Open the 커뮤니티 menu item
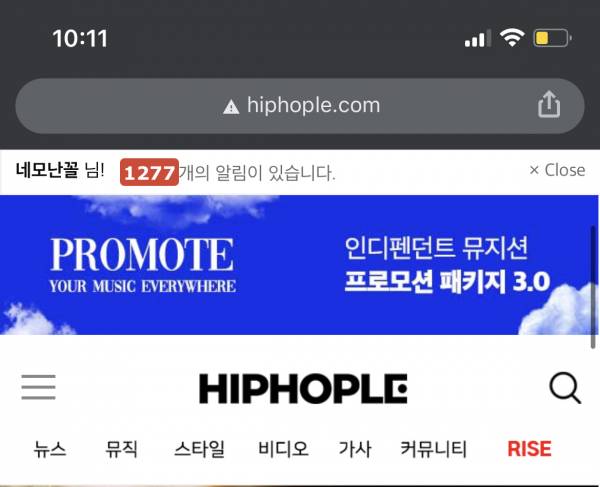 (433, 449)
